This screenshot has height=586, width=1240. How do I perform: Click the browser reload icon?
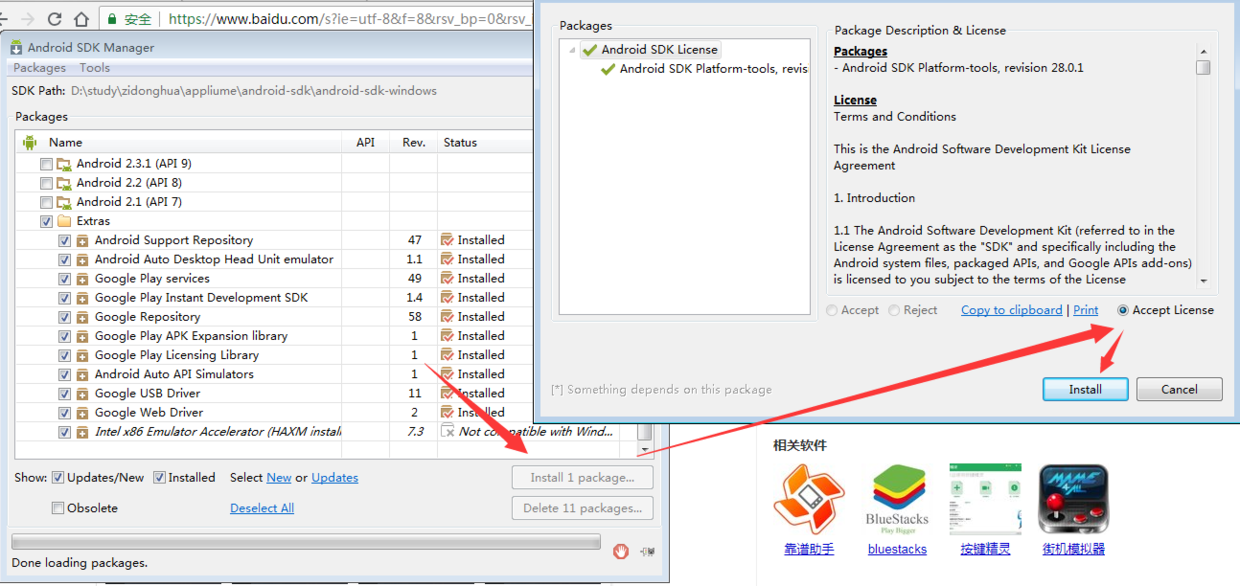coord(54,19)
